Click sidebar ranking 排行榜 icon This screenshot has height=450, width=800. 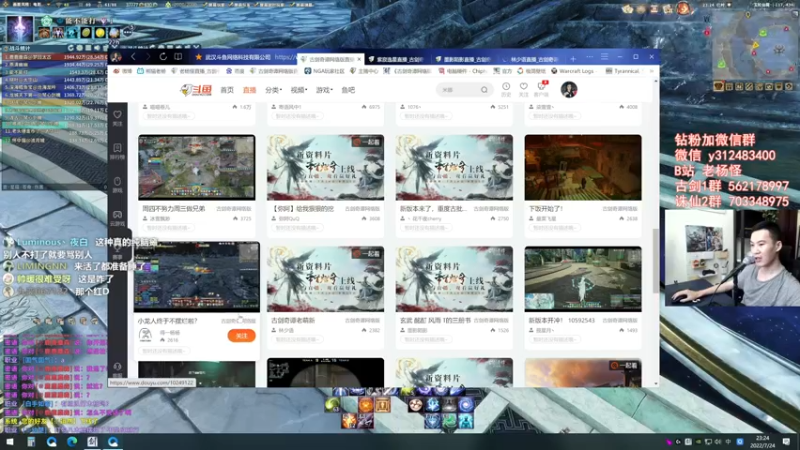pyautogui.click(x=117, y=151)
